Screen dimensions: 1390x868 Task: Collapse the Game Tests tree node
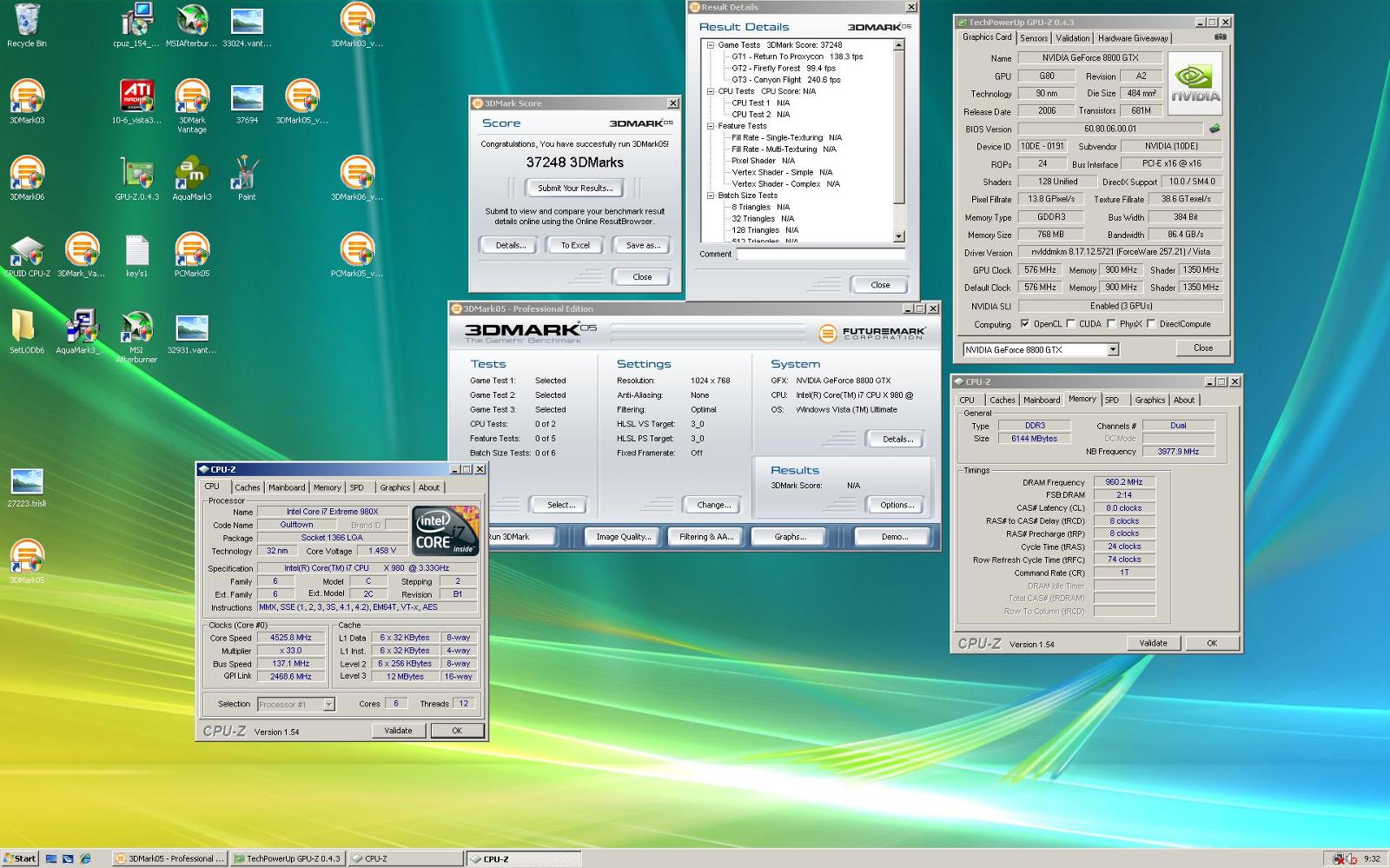point(711,45)
